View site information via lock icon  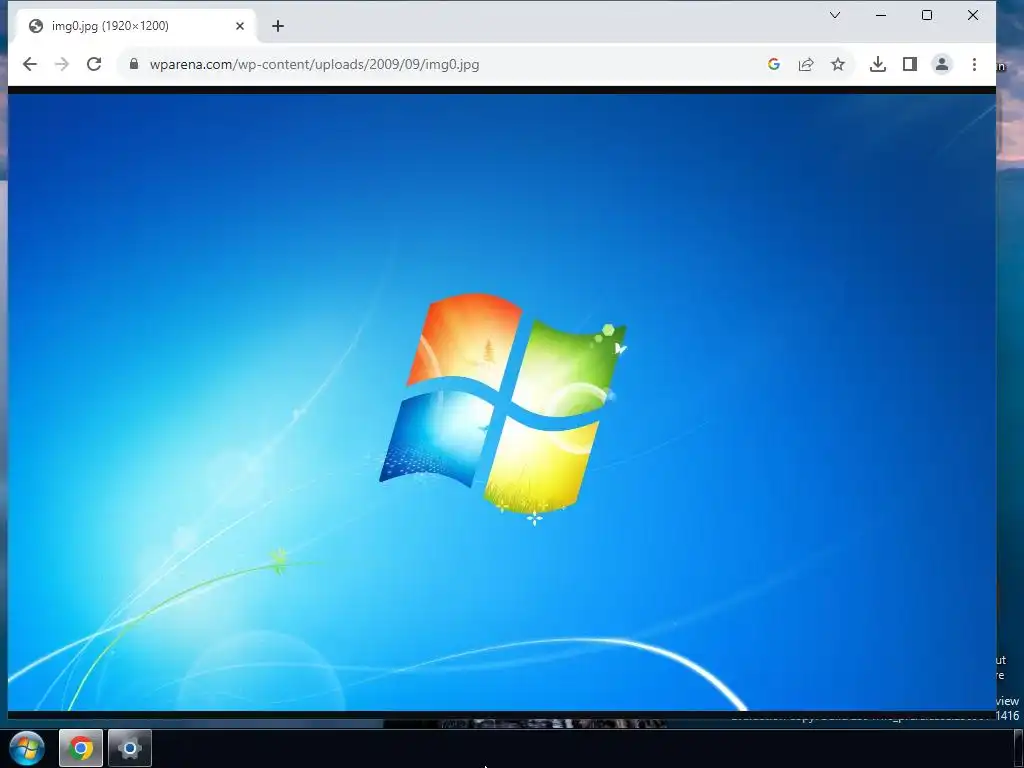coord(134,64)
